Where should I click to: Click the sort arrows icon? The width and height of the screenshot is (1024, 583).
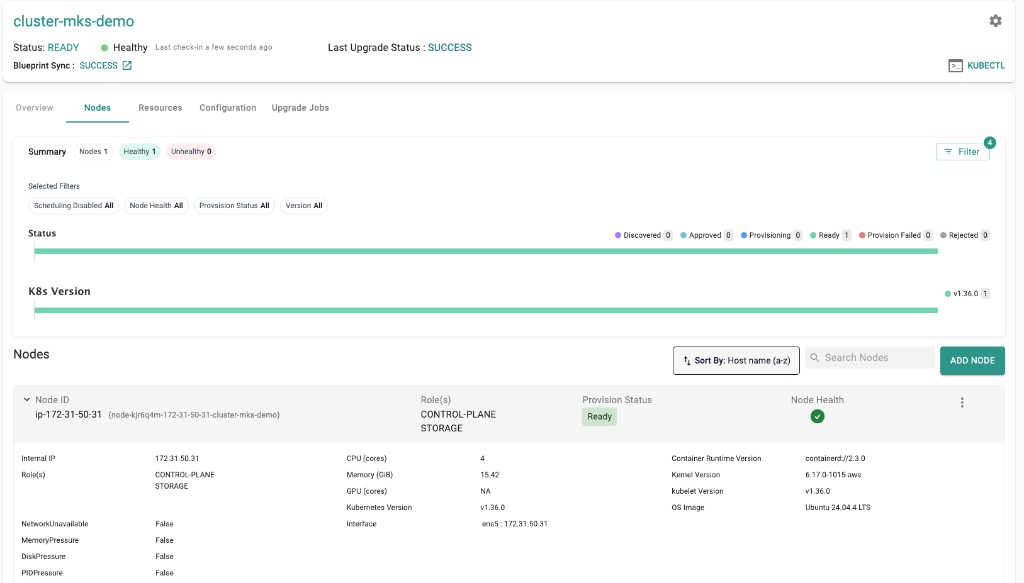[x=686, y=360]
